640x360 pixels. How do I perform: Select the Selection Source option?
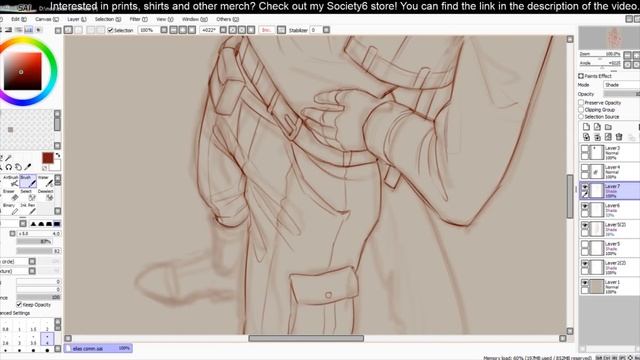(581, 117)
